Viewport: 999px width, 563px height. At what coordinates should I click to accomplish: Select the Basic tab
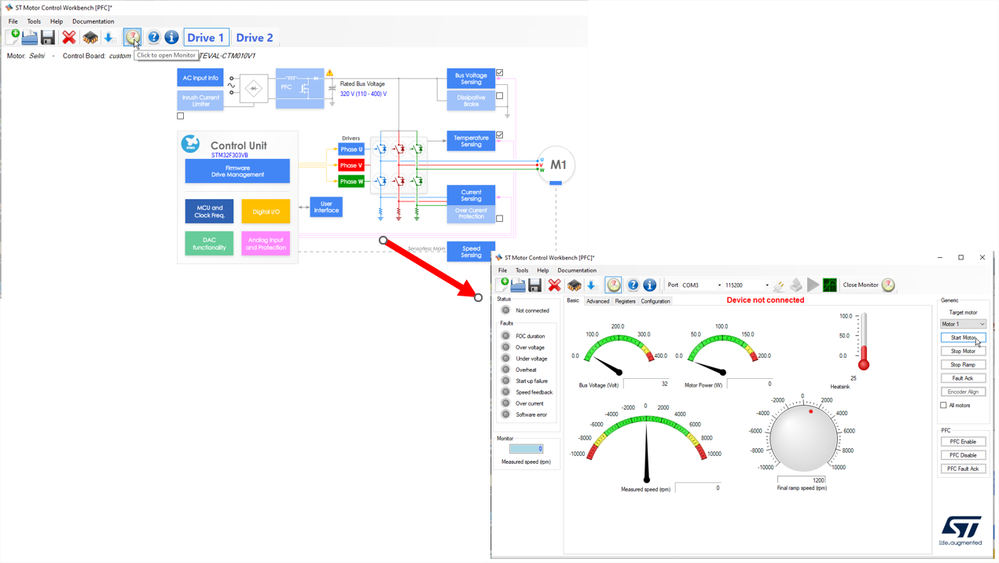pyautogui.click(x=573, y=301)
